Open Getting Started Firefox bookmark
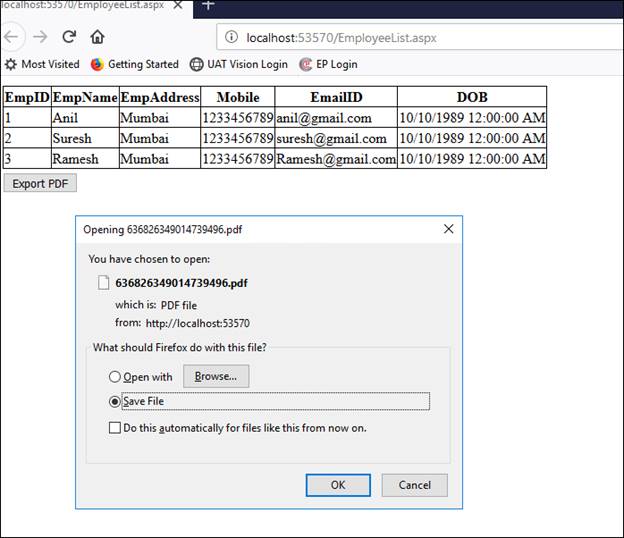Screen dimensions: 624x538 click(x=135, y=64)
